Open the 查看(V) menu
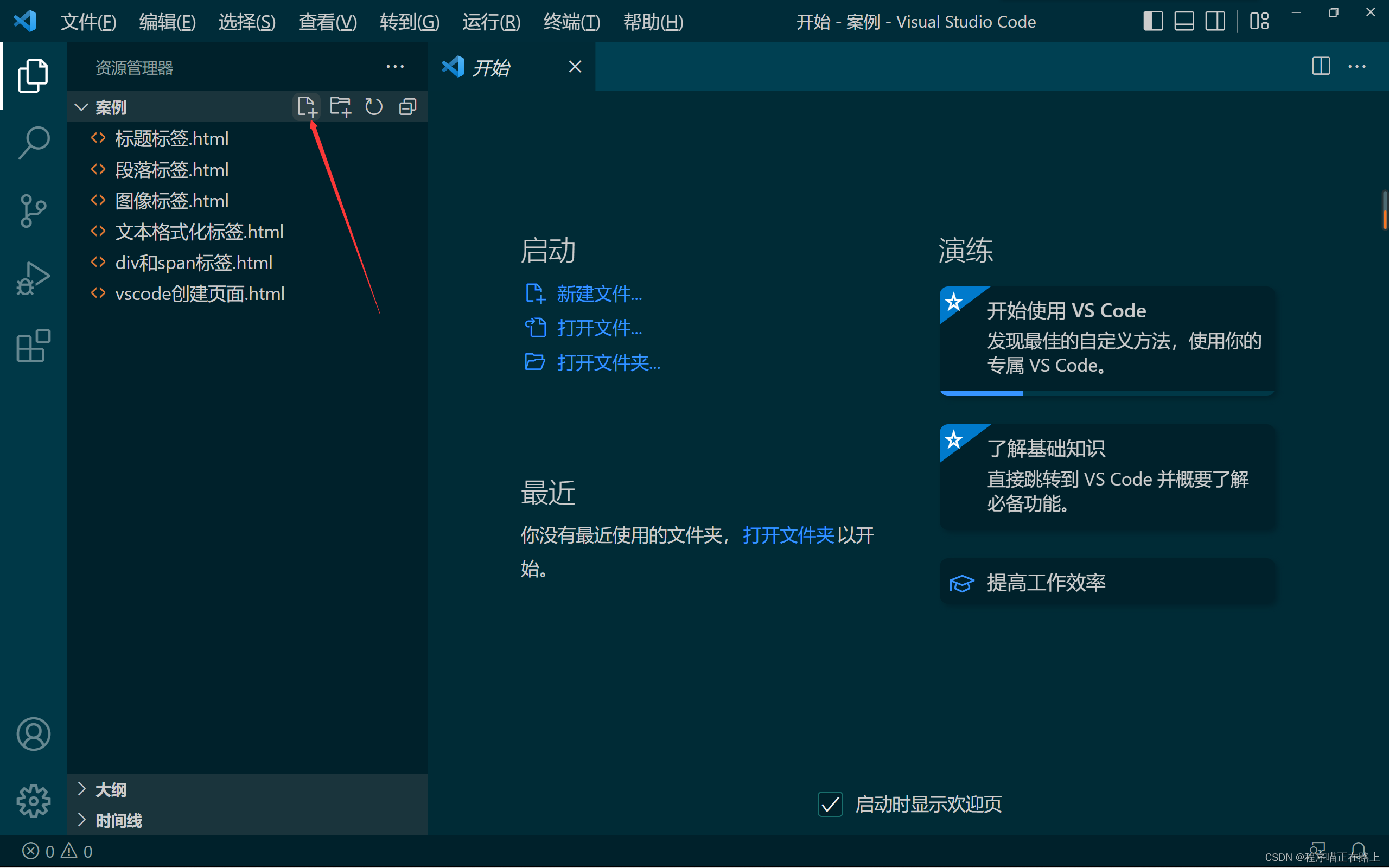This screenshot has width=1389, height=868. tap(328, 22)
